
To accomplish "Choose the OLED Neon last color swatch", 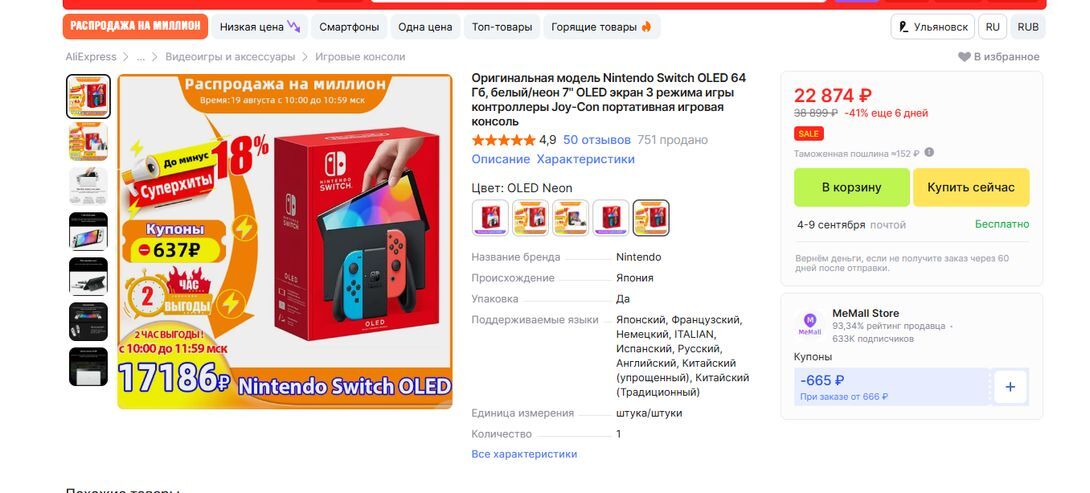I will (x=651, y=218).
